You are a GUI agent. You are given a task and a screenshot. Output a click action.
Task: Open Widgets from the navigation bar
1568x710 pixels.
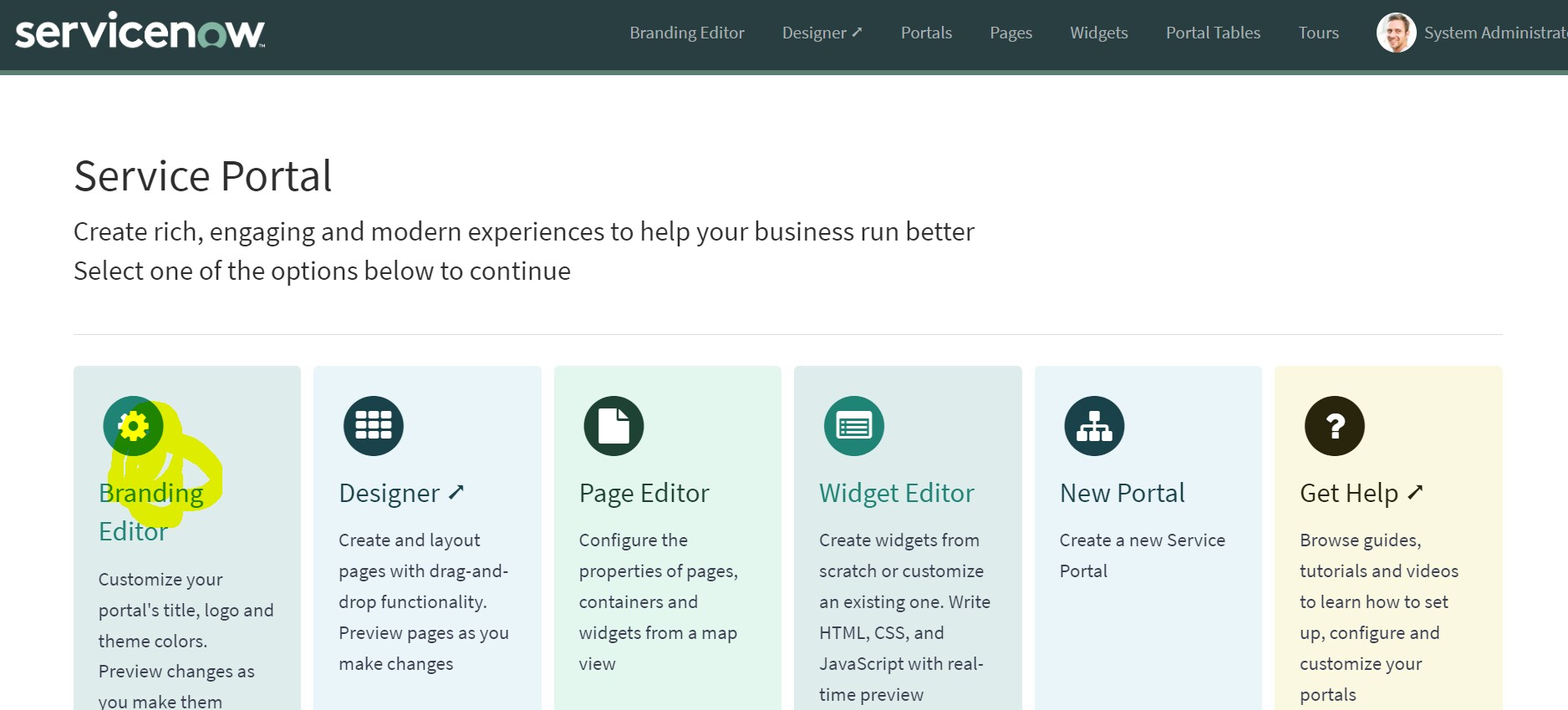click(1099, 33)
